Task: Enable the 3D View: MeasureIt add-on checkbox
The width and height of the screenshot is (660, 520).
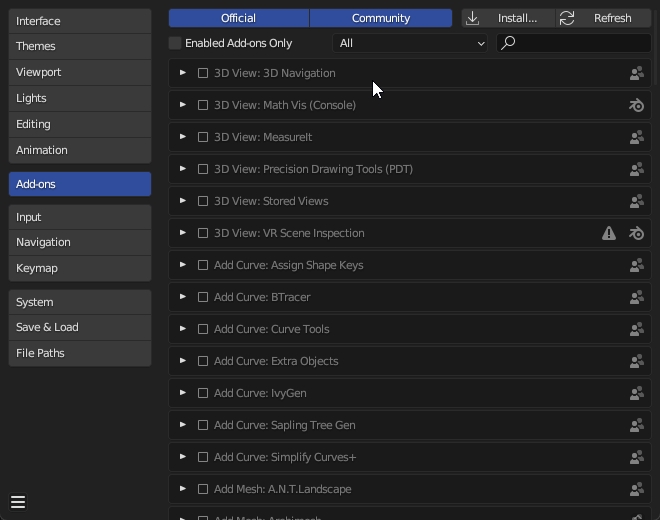Action: pyautogui.click(x=203, y=137)
